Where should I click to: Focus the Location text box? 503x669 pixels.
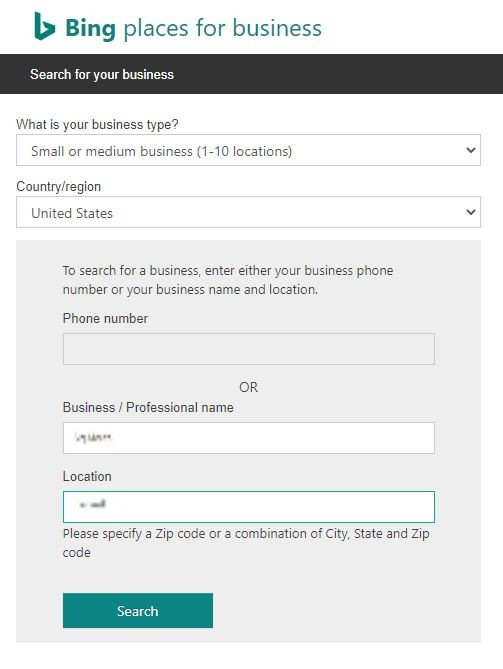[249, 507]
